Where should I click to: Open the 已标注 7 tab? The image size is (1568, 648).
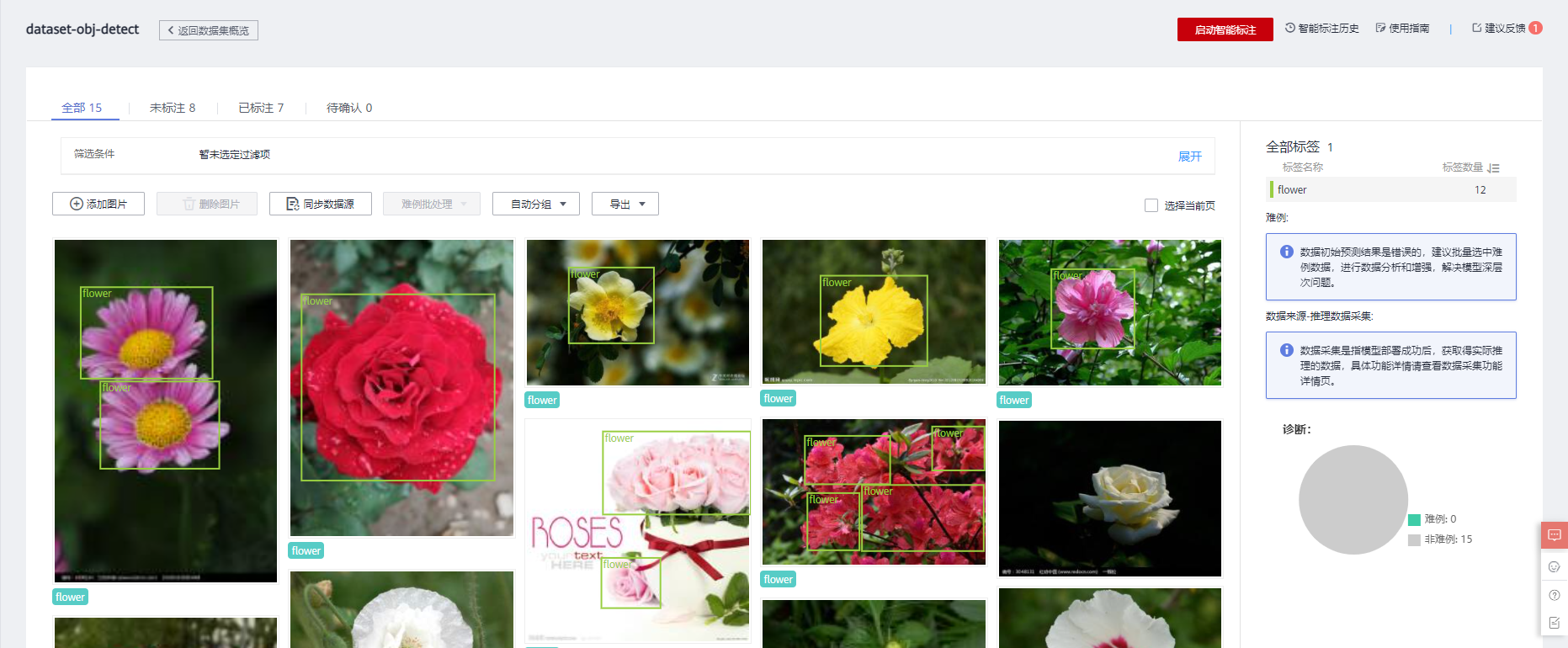point(261,108)
